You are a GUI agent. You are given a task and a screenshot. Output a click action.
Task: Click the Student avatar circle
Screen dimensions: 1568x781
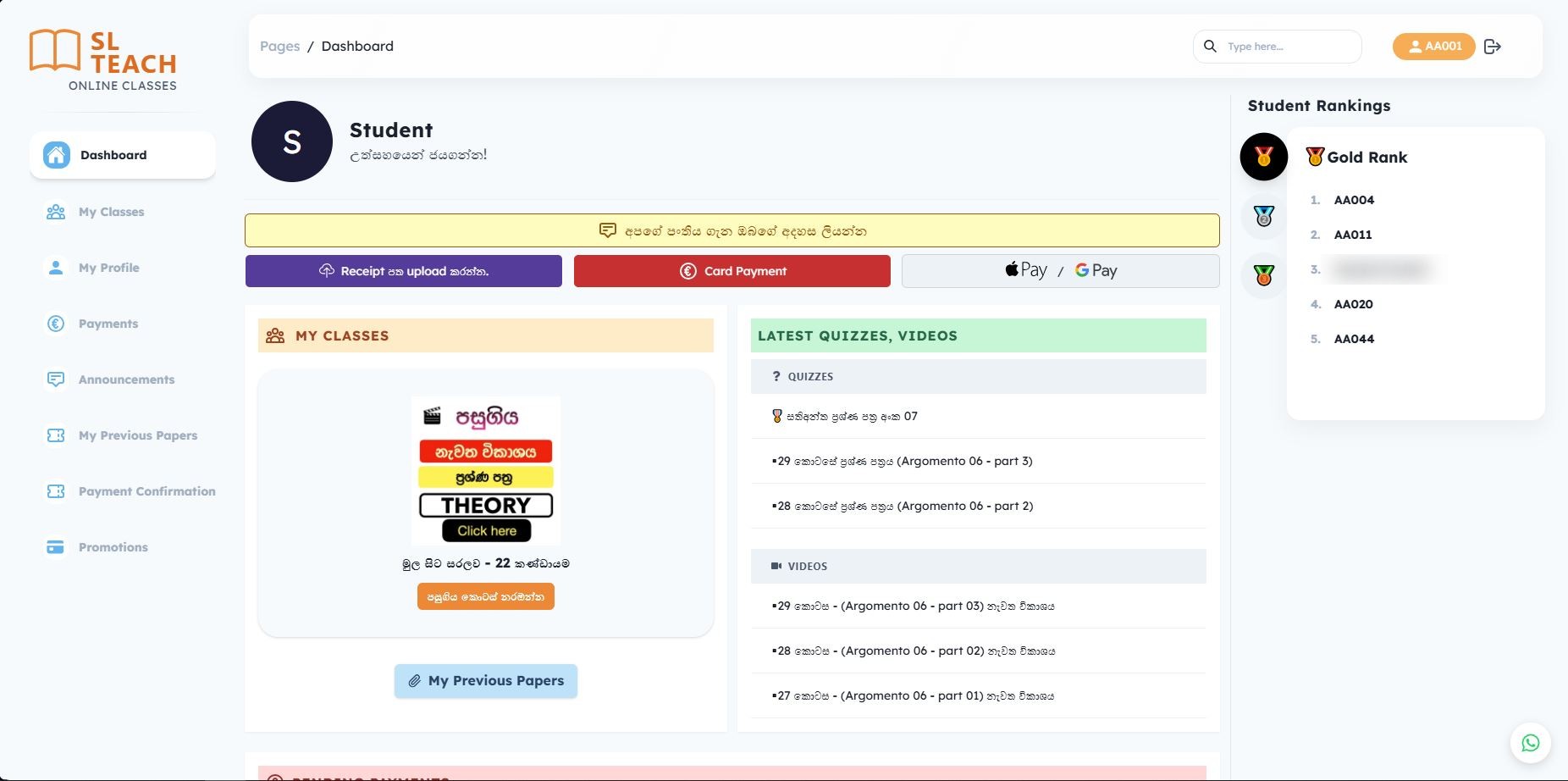pyautogui.click(x=292, y=141)
